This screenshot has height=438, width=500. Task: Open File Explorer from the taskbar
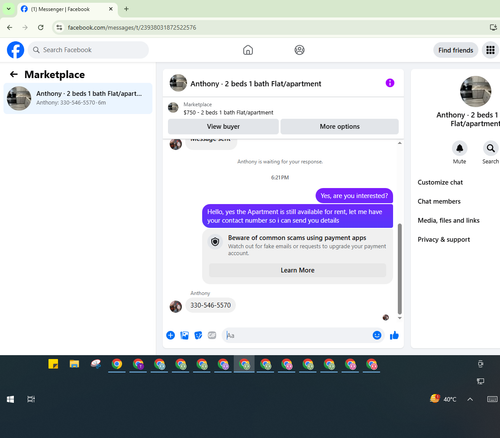[x=74, y=364]
